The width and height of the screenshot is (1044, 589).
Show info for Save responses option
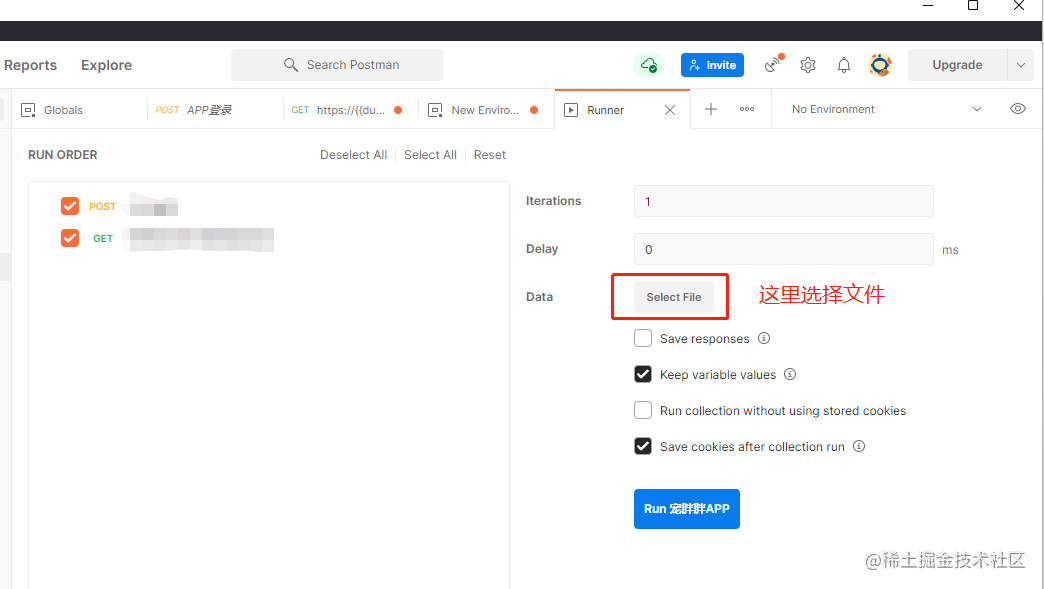point(764,338)
